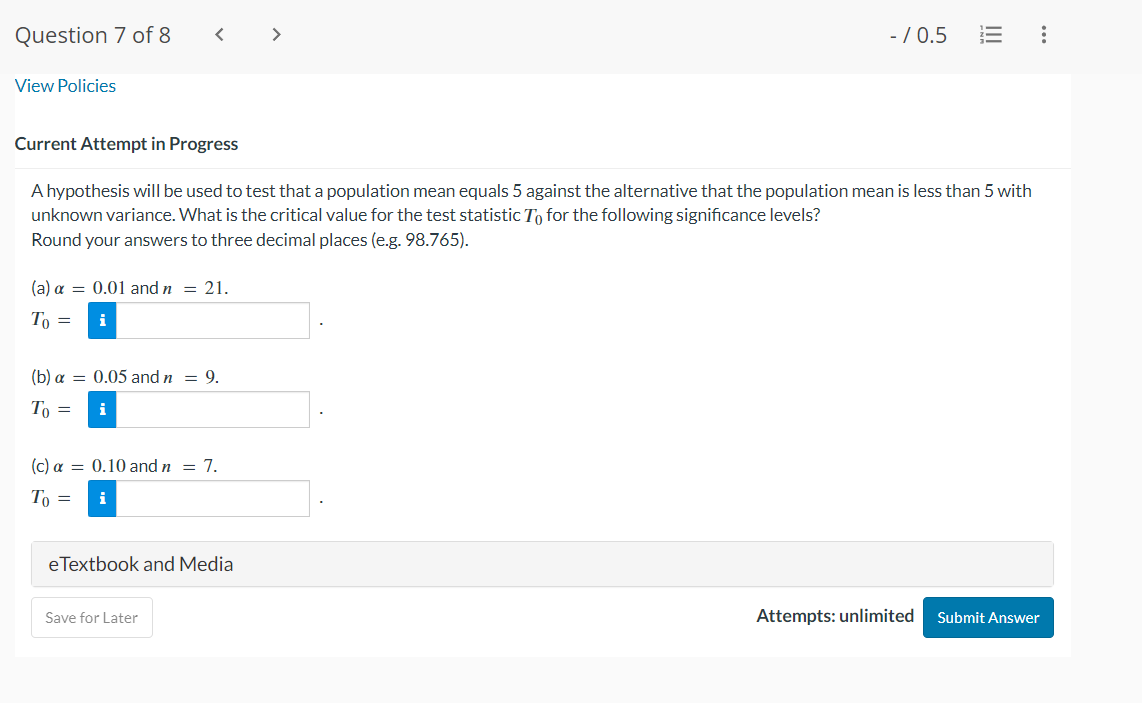1142x703 pixels.
Task: Open the View Policies page
Action: point(65,85)
